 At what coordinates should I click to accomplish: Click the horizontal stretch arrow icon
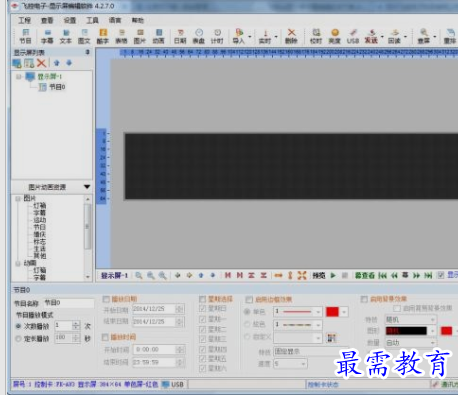click(278, 275)
